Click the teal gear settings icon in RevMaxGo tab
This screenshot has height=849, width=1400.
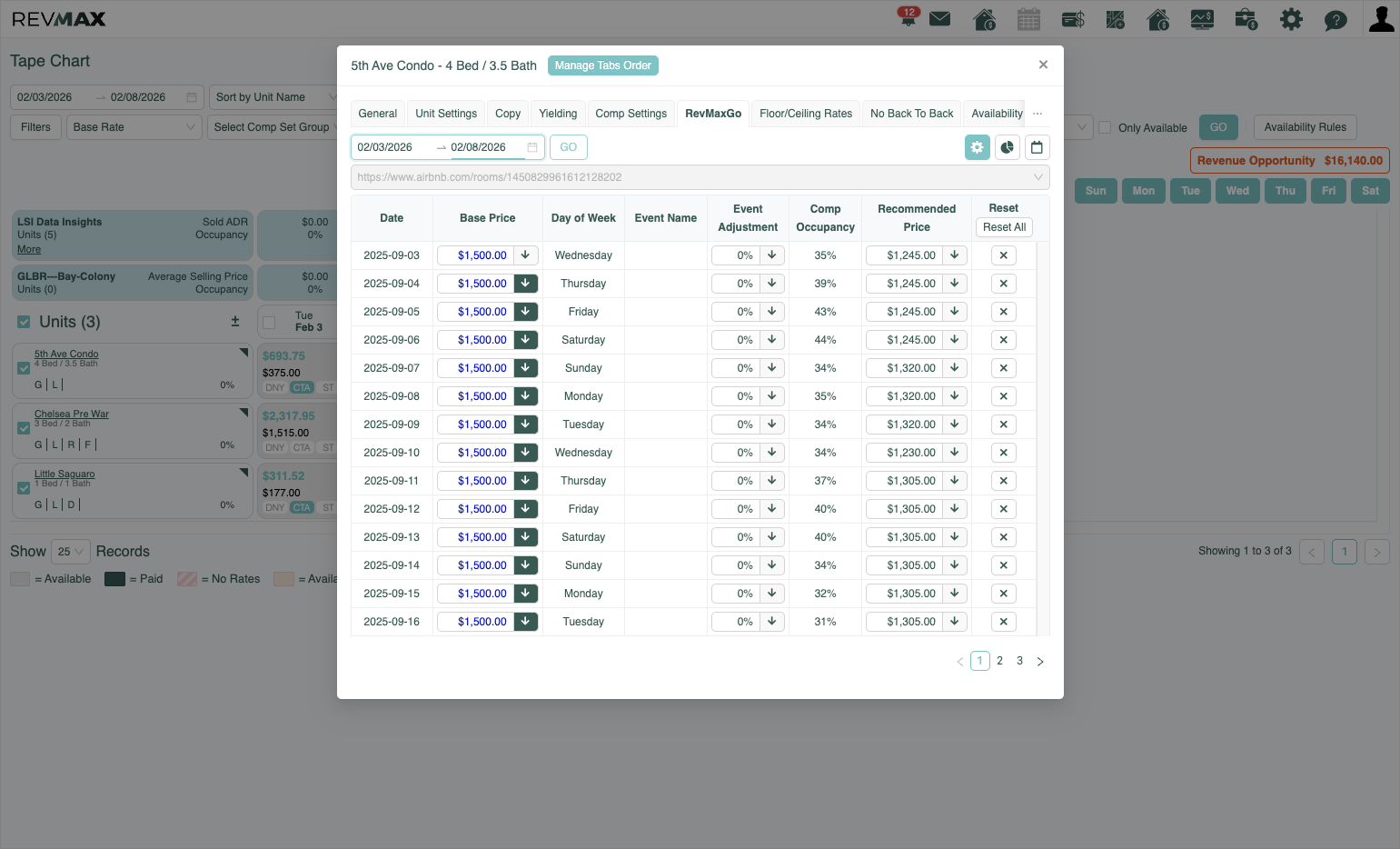(x=978, y=147)
